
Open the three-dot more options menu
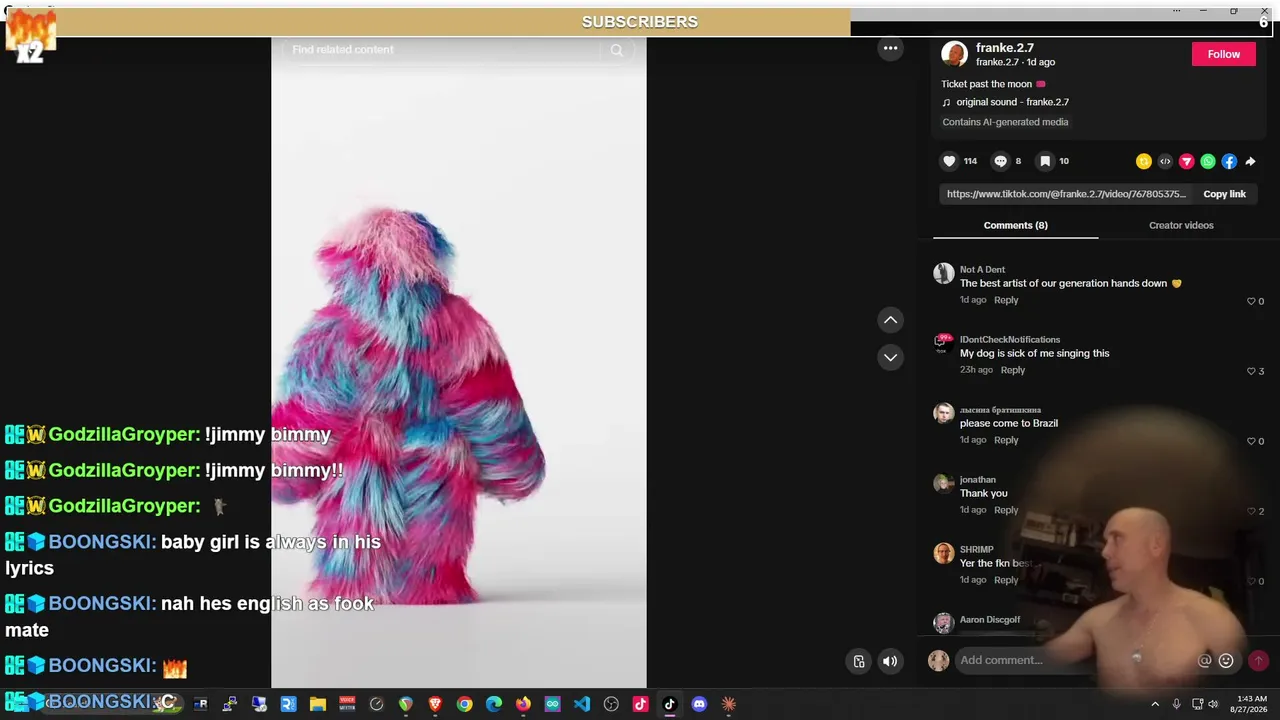890,48
